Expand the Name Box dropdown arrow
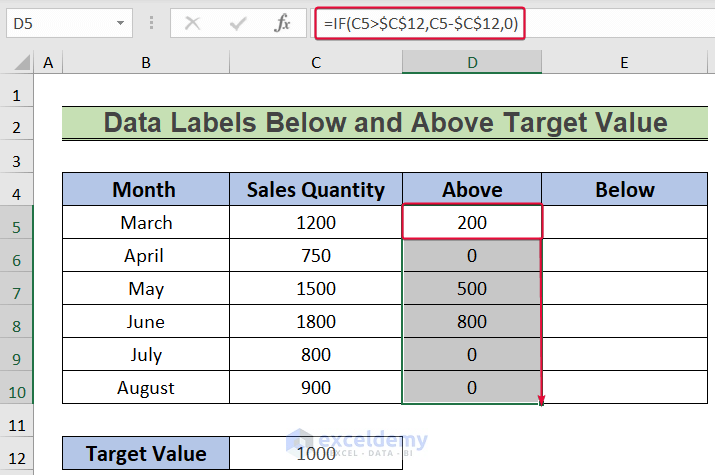Screen dimensions: 715x475 pyautogui.click(x=121, y=22)
